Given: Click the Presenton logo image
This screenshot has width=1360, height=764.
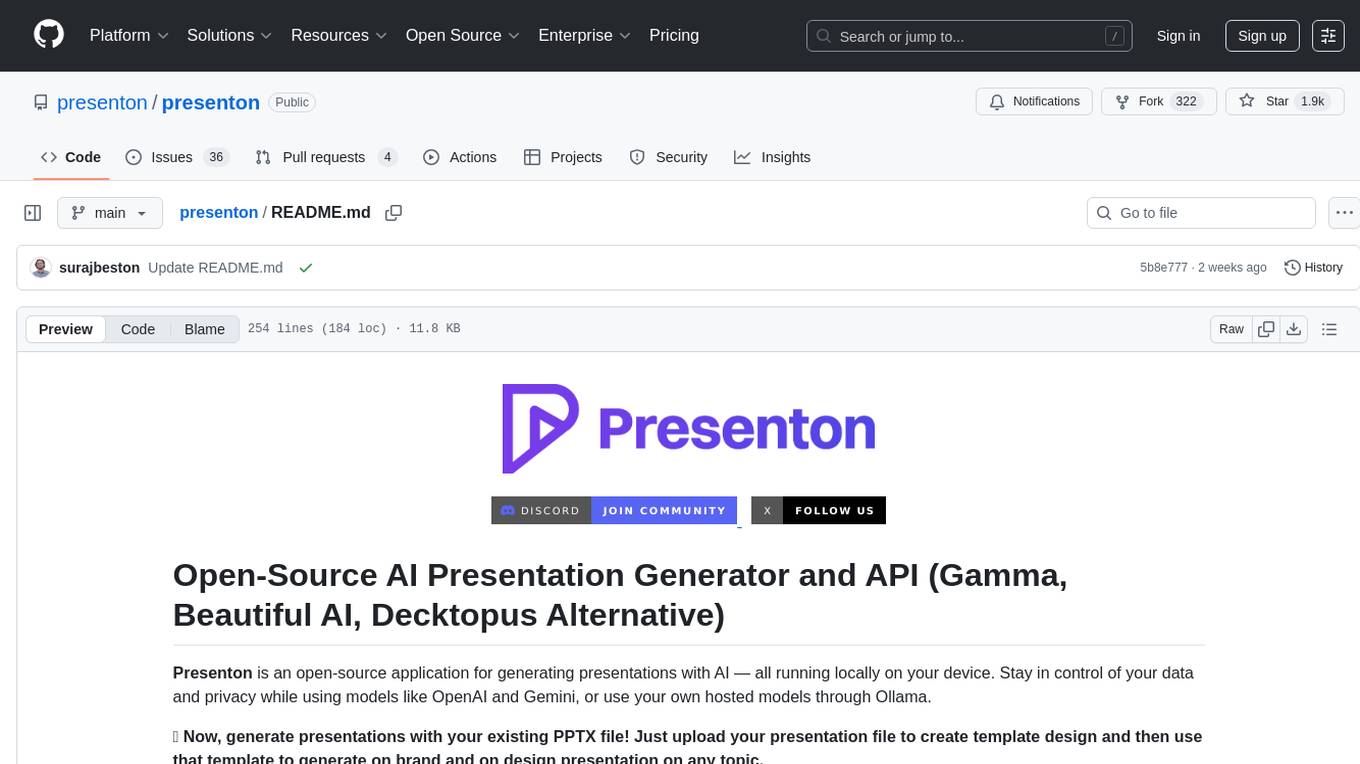Looking at the screenshot, I should click(688, 428).
